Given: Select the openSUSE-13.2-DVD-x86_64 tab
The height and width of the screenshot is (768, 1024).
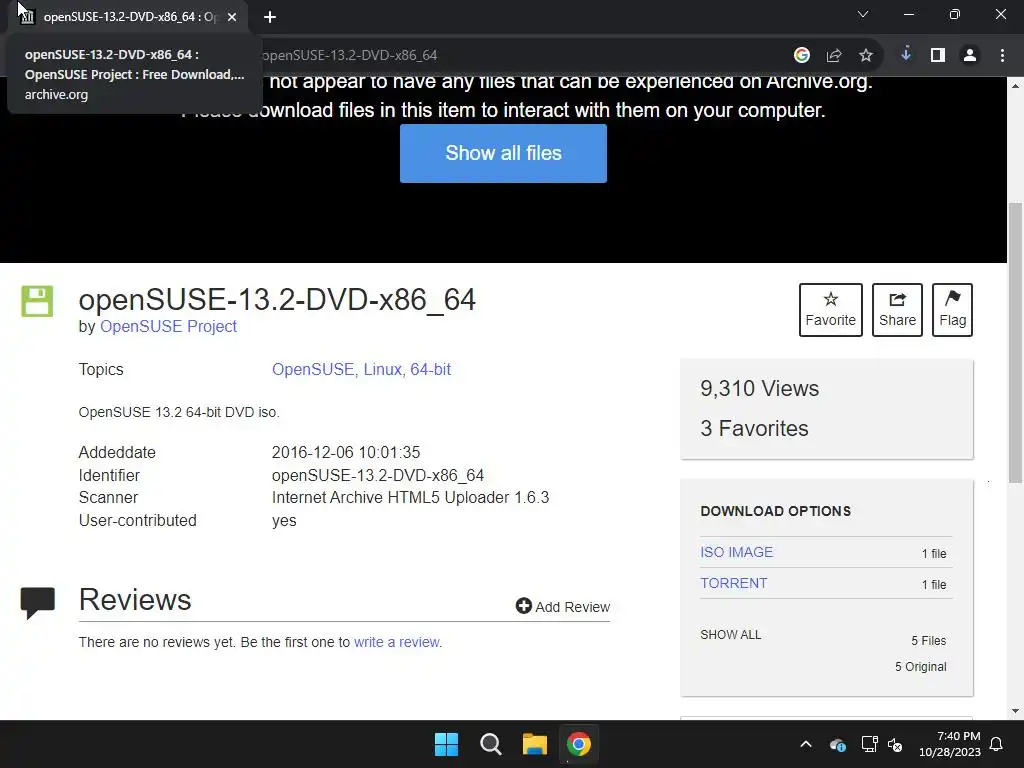Looking at the screenshot, I should coord(127,17).
